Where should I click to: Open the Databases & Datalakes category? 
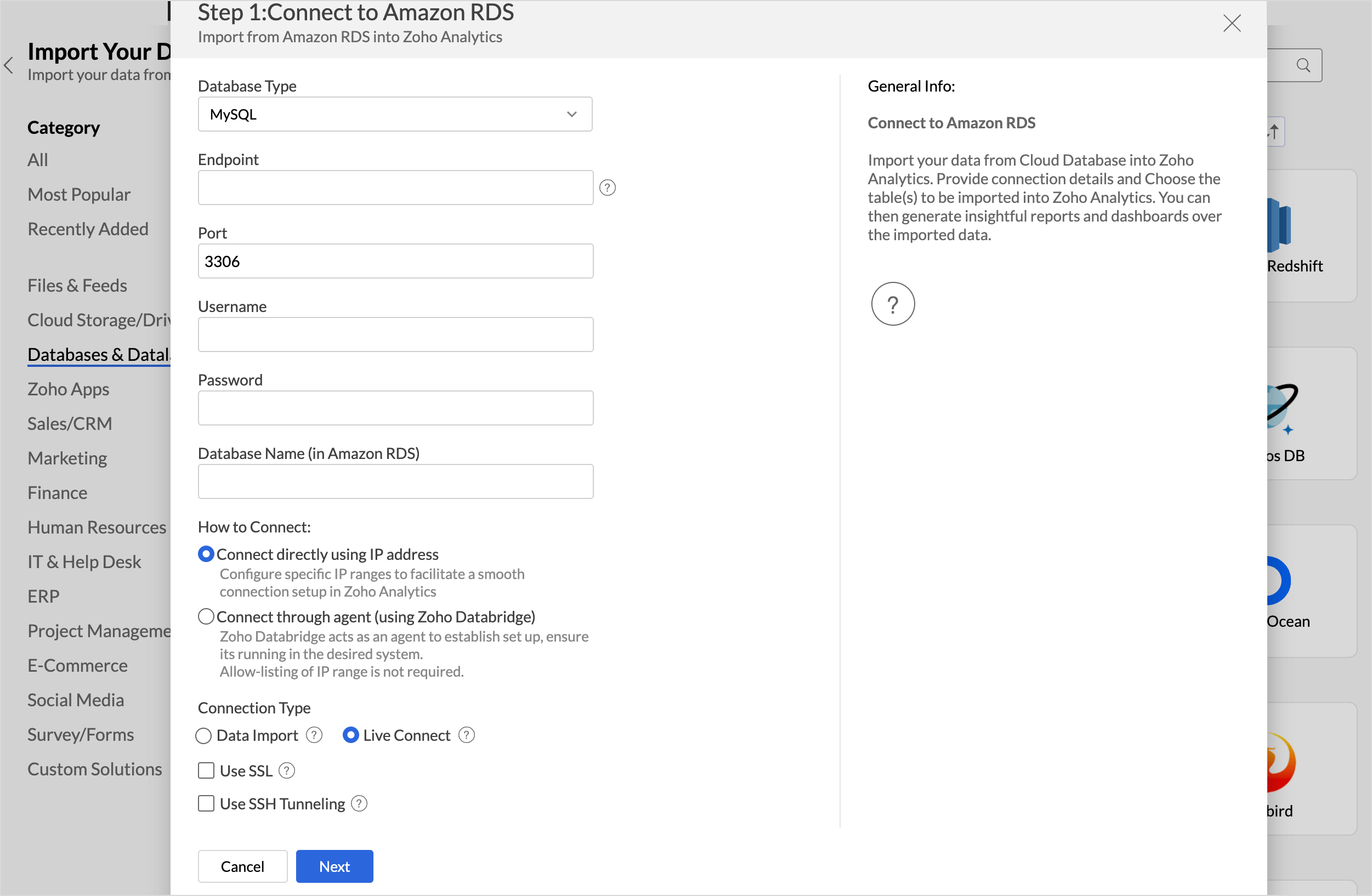[x=99, y=355]
